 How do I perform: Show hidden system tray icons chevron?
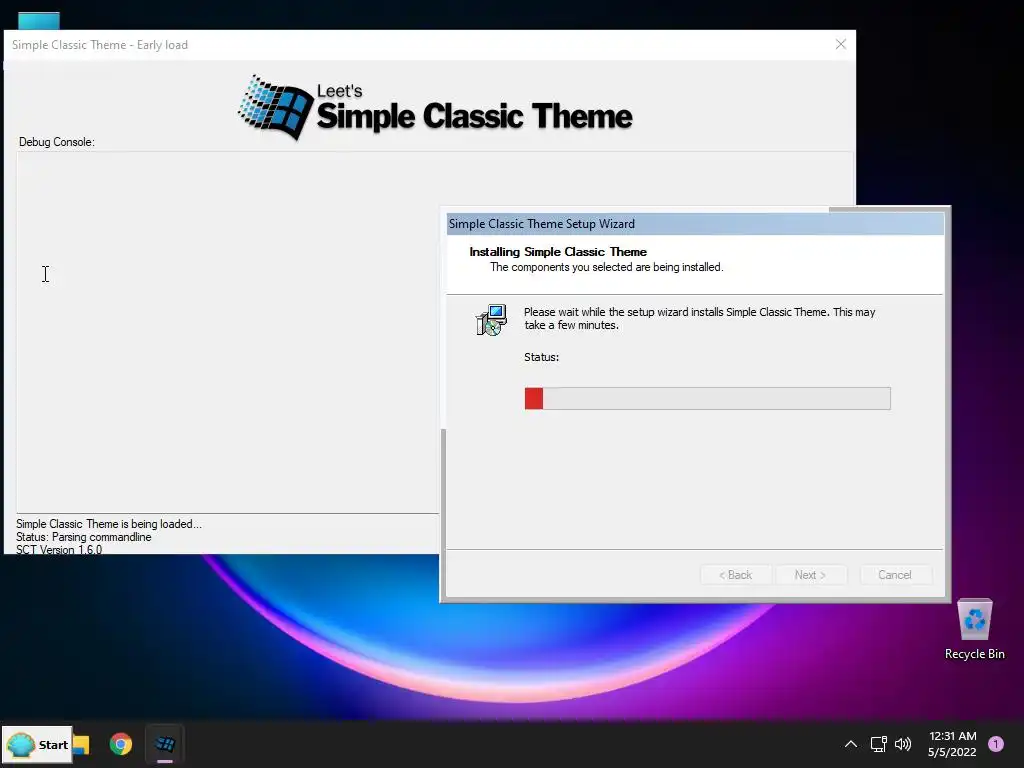click(850, 744)
